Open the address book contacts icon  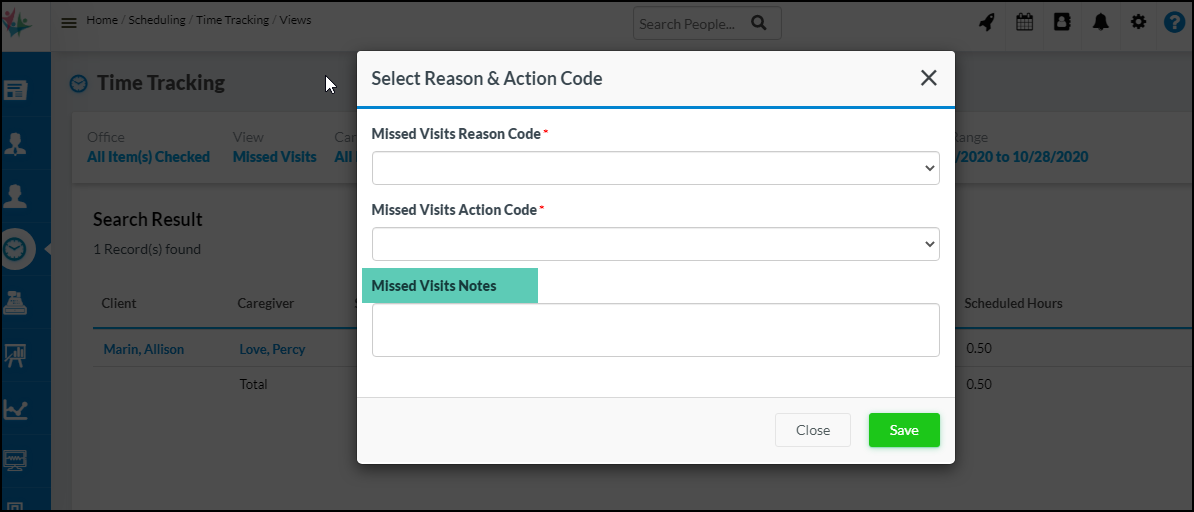(1062, 22)
